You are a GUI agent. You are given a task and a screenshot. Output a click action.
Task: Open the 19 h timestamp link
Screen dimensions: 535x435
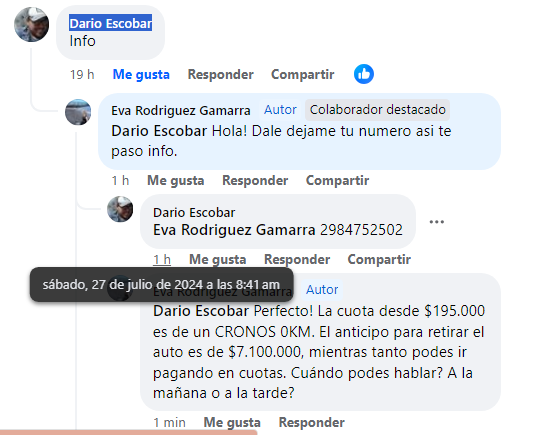click(82, 74)
